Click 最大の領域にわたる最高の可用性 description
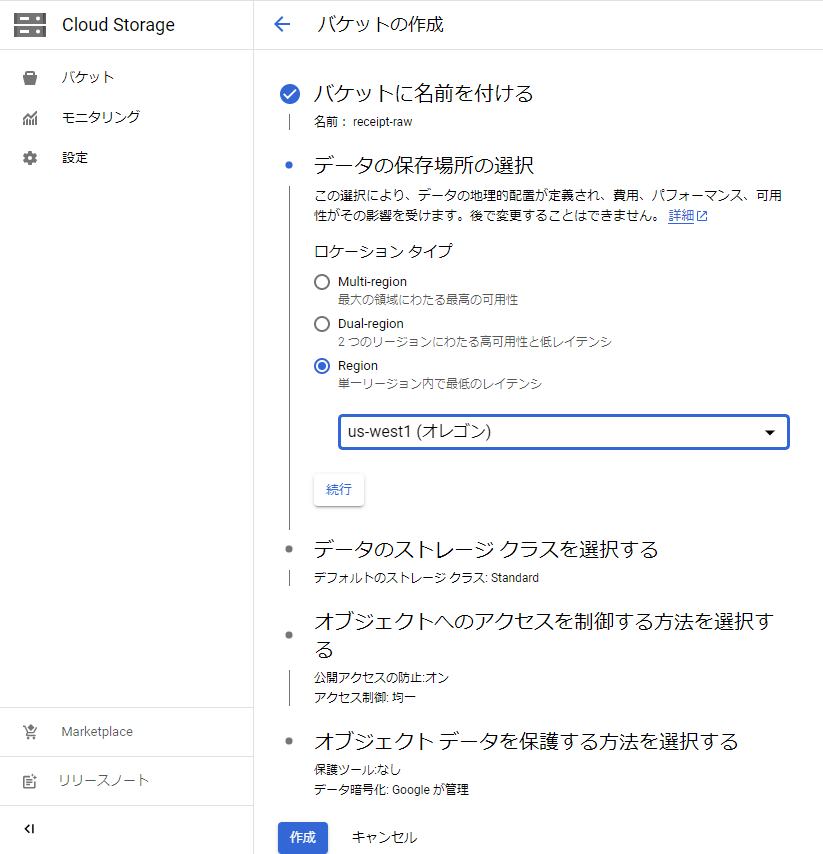Screen dimensions: 823x854 [x=428, y=300]
